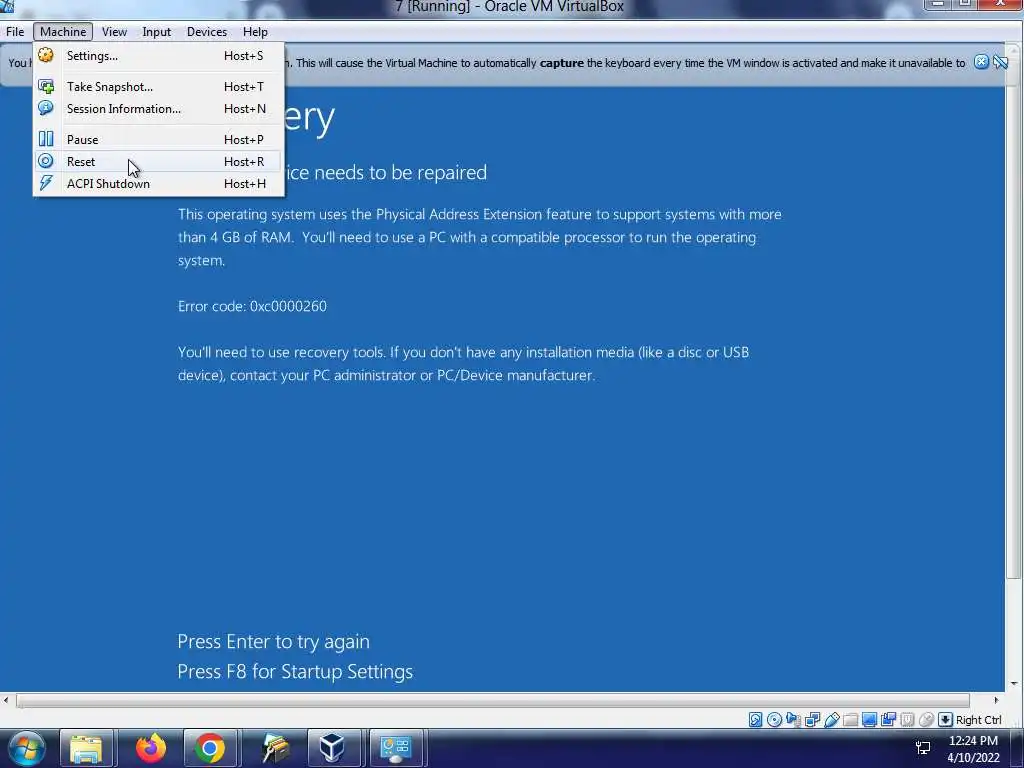Click the "Press Enter to try again" text
This screenshot has width=1024, height=768.
pos(274,642)
